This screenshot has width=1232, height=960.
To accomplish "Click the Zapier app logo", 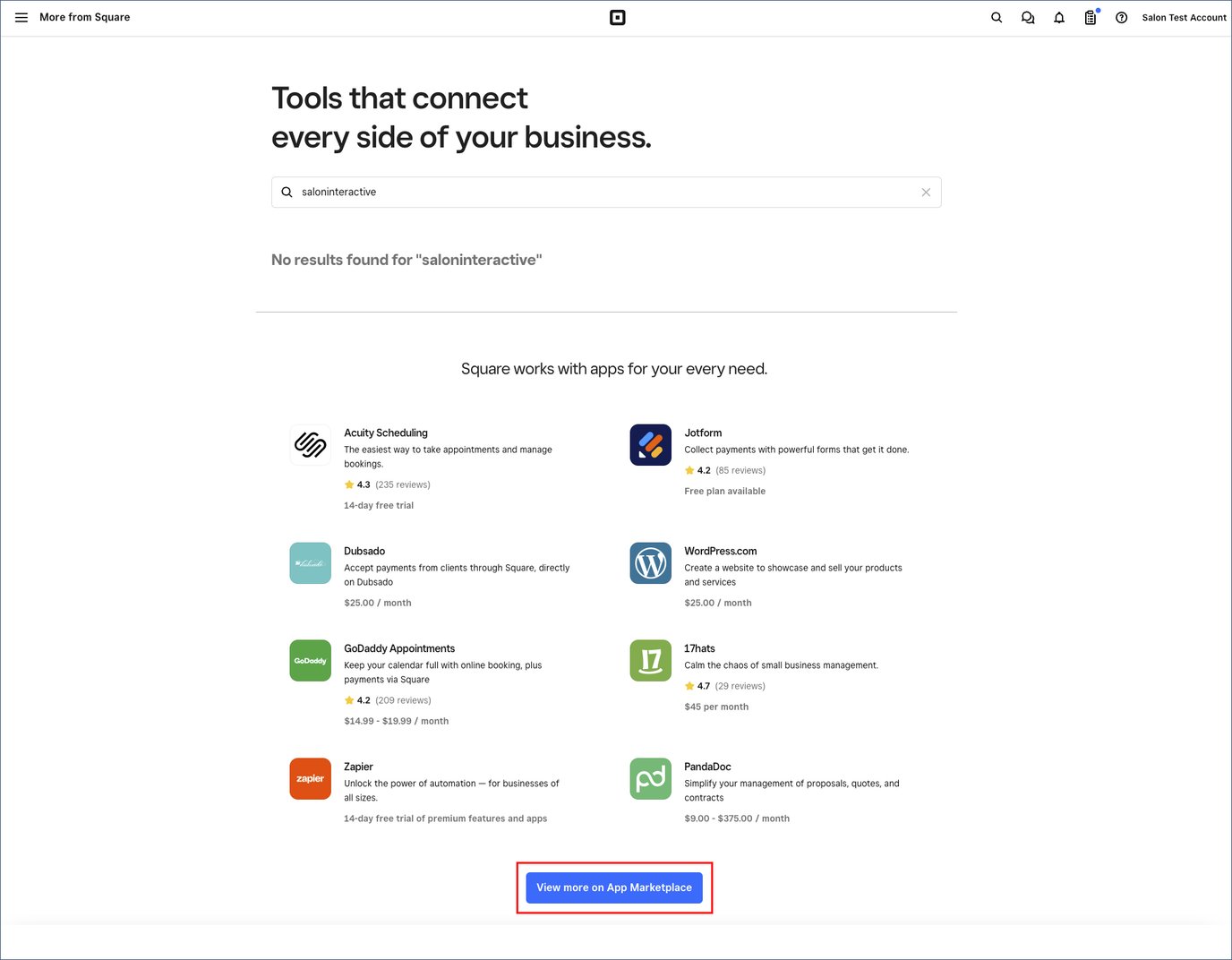I will [x=311, y=779].
